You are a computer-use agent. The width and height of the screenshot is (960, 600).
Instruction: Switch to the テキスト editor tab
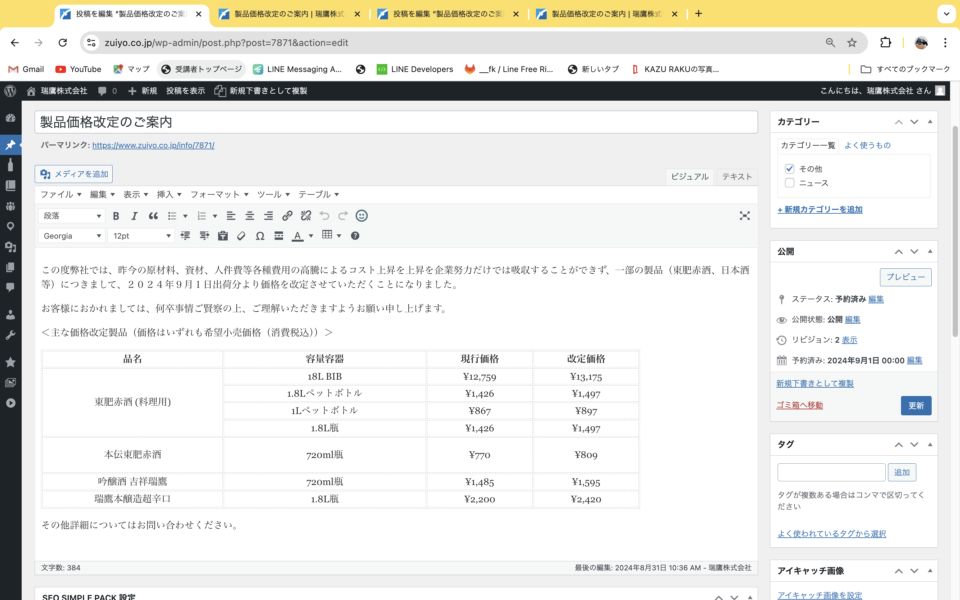click(737, 177)
